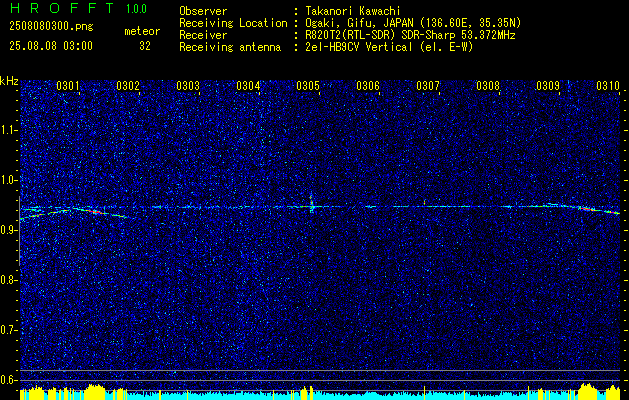629x400 pixels.
Task: Click the date 25.08.08 03:00
Action: [x=51, y=46]
